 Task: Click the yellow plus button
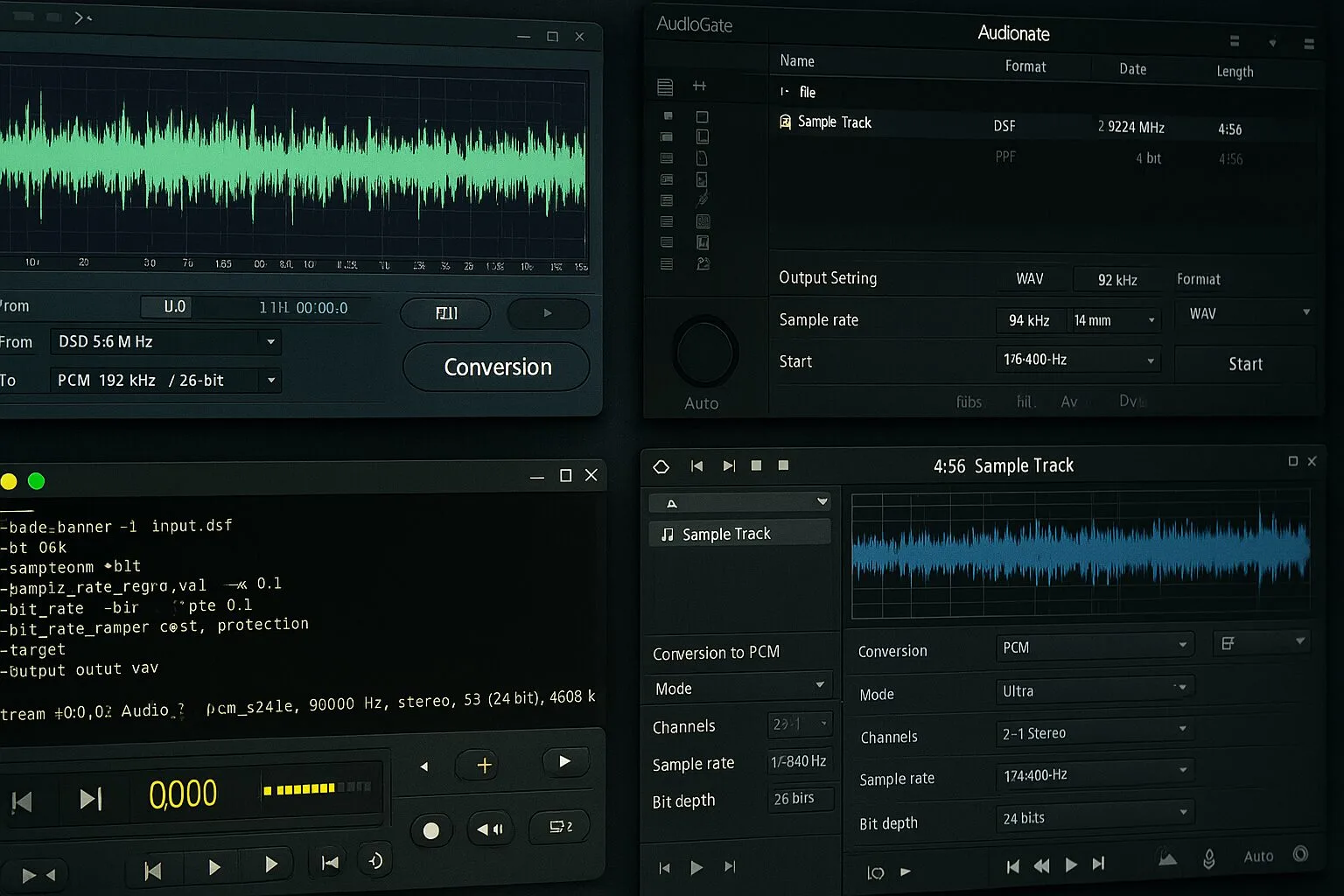(x=484, y=766)
